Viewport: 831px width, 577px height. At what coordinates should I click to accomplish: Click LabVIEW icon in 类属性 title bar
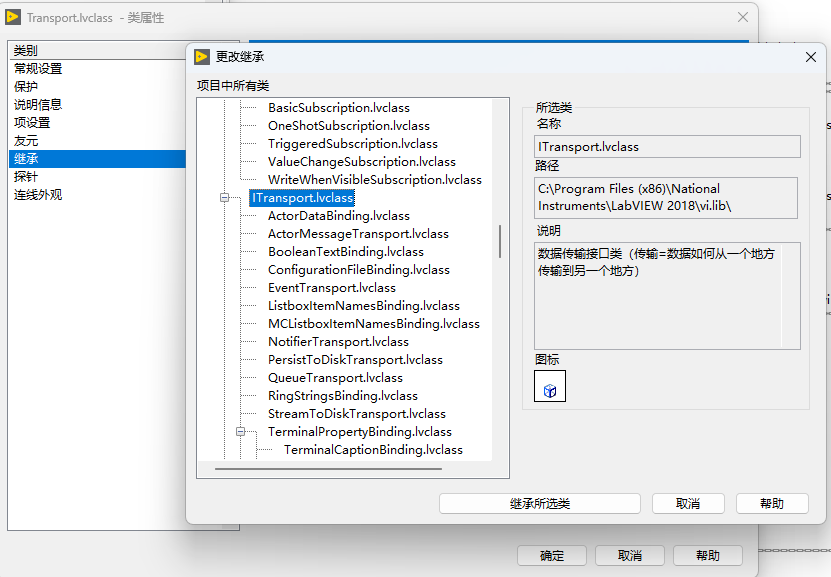coord(13,17)
